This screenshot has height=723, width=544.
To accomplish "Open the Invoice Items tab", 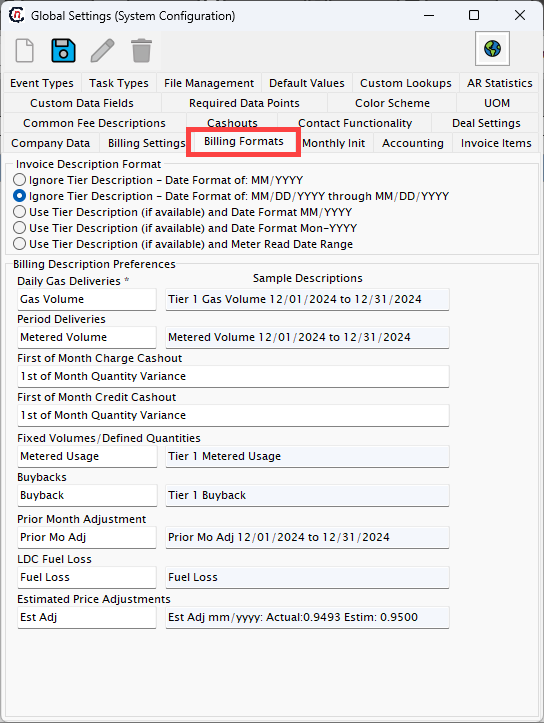I will pos(496,143).
